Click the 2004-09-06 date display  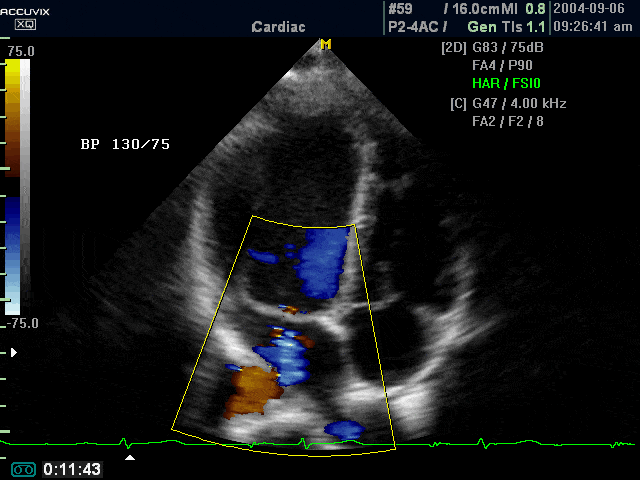click(x=589, y=9)
